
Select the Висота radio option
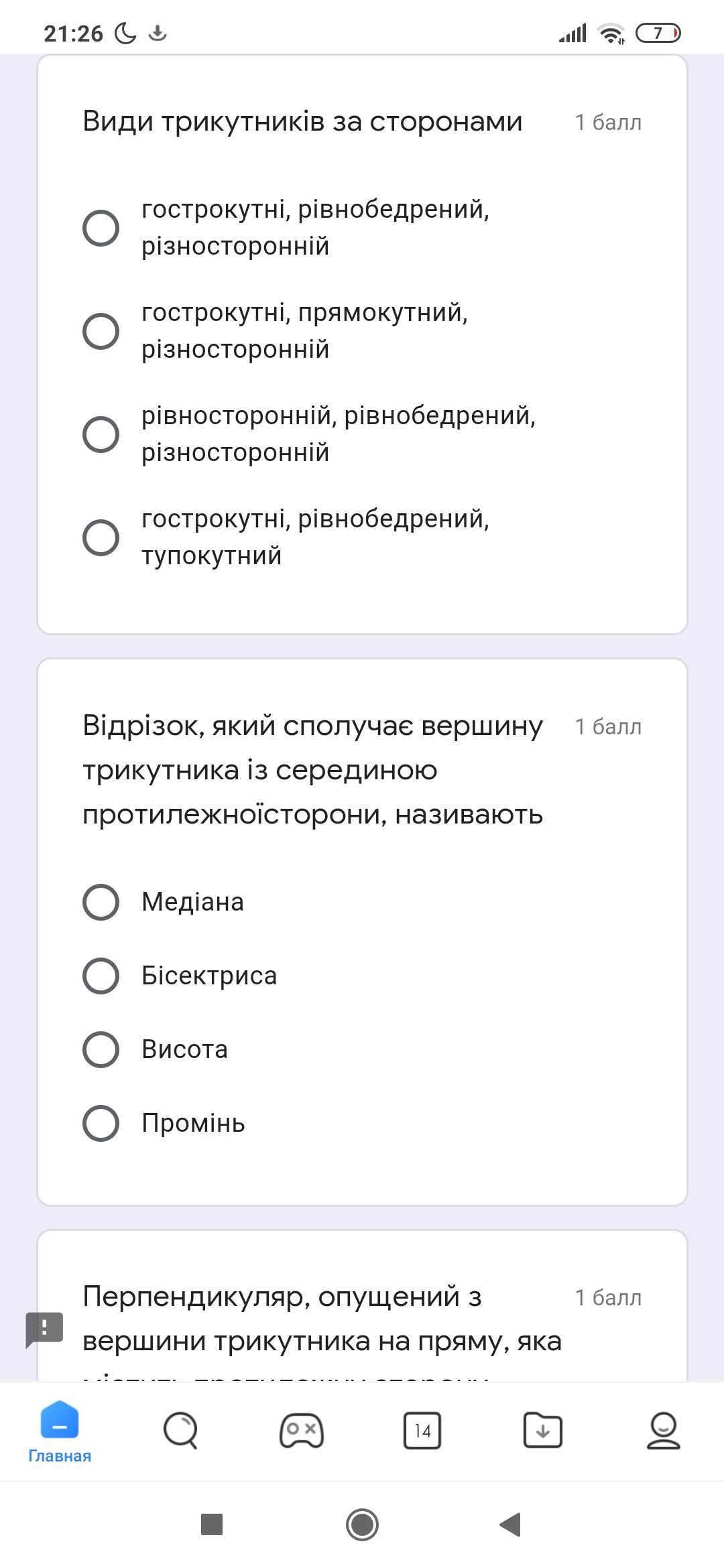101,1049
